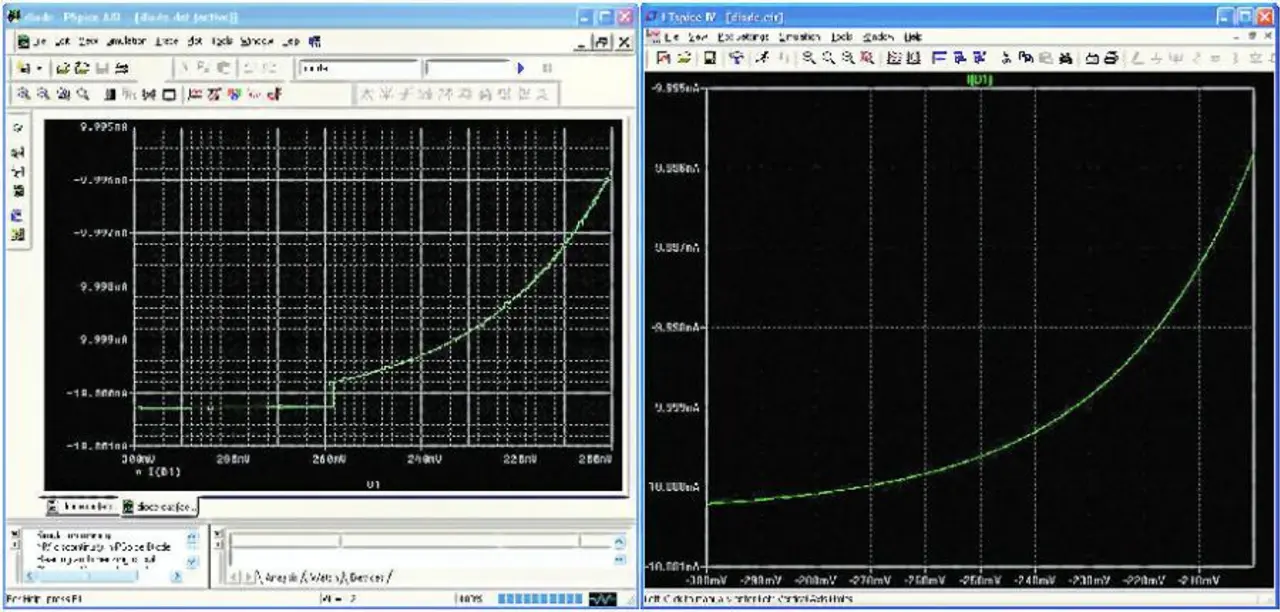
Task: Open the Simulate menu in LTspice
Action: point(799,37)
